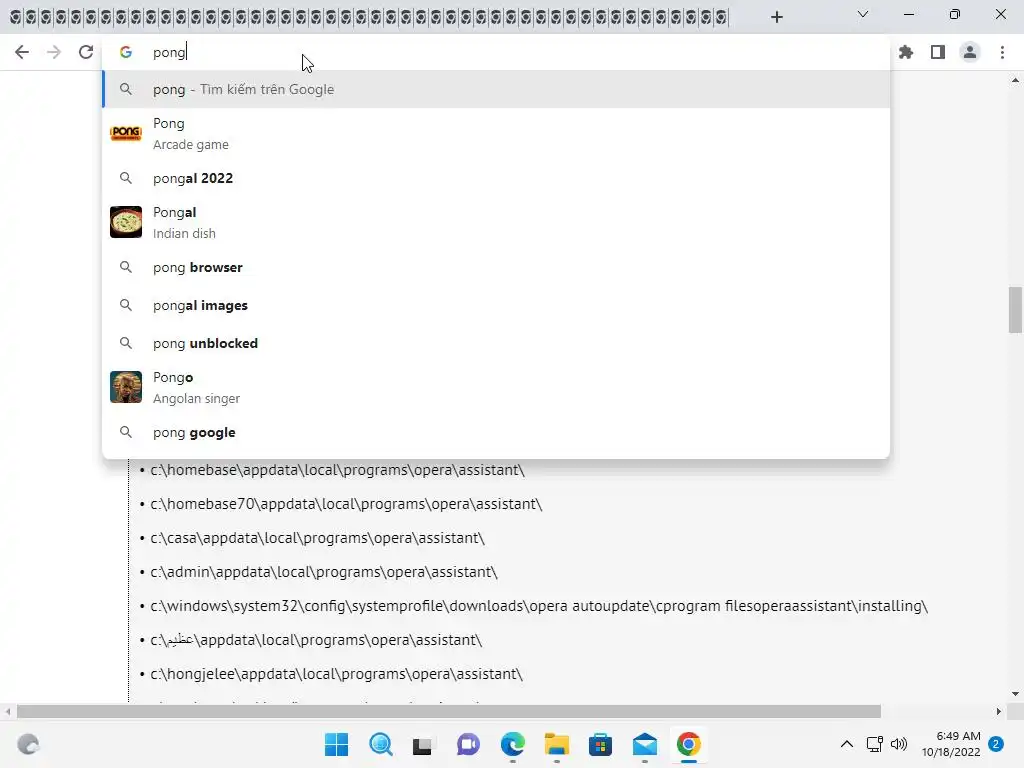Screen dimensions: 1024x768
Task: Open a new tab with plus button
Action: (x=776, y=17)
